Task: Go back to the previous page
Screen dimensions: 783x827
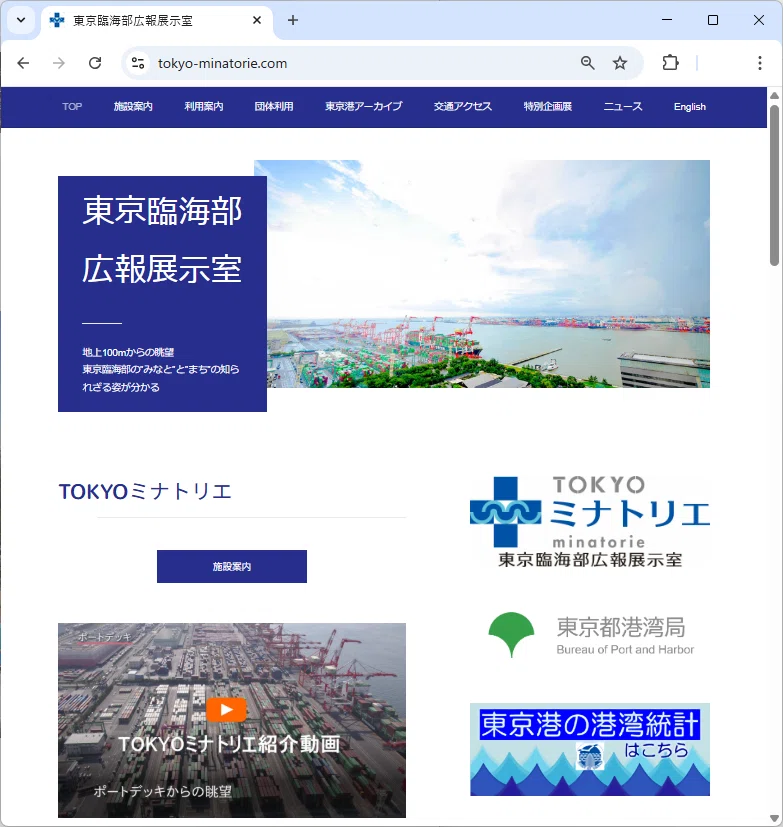Action: point(23,63)
